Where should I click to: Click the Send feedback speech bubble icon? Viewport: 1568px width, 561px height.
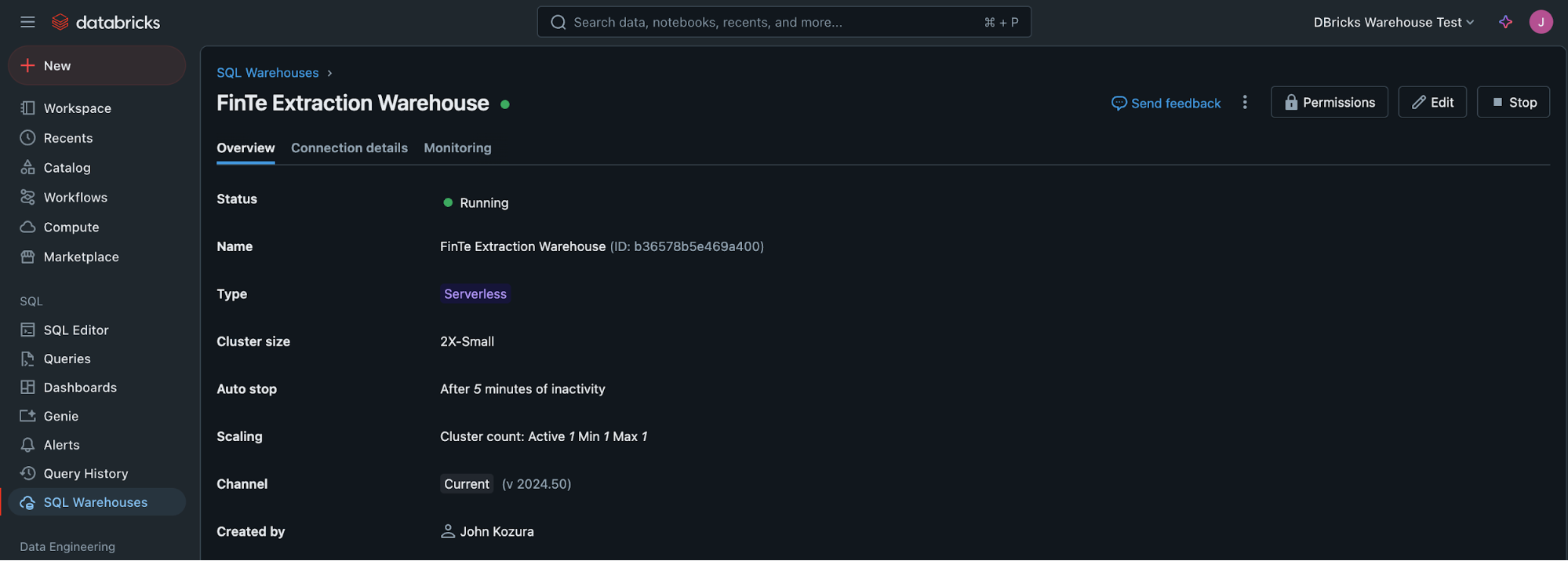click(x=1119, y=103)
